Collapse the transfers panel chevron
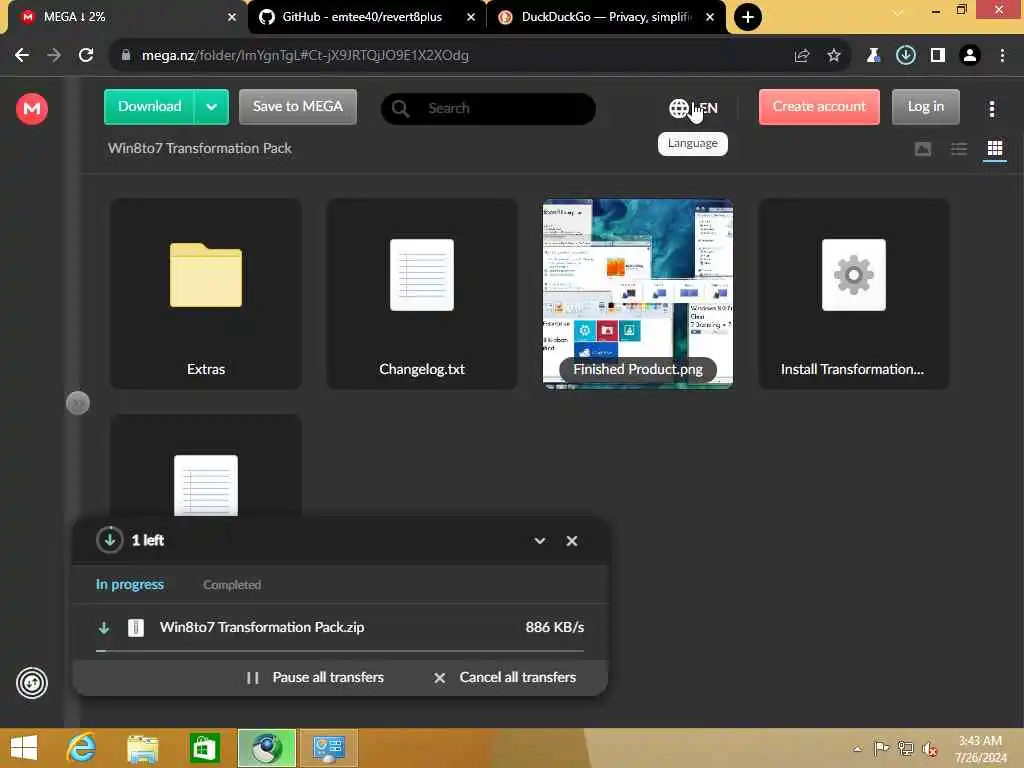 tap(539, 541)
